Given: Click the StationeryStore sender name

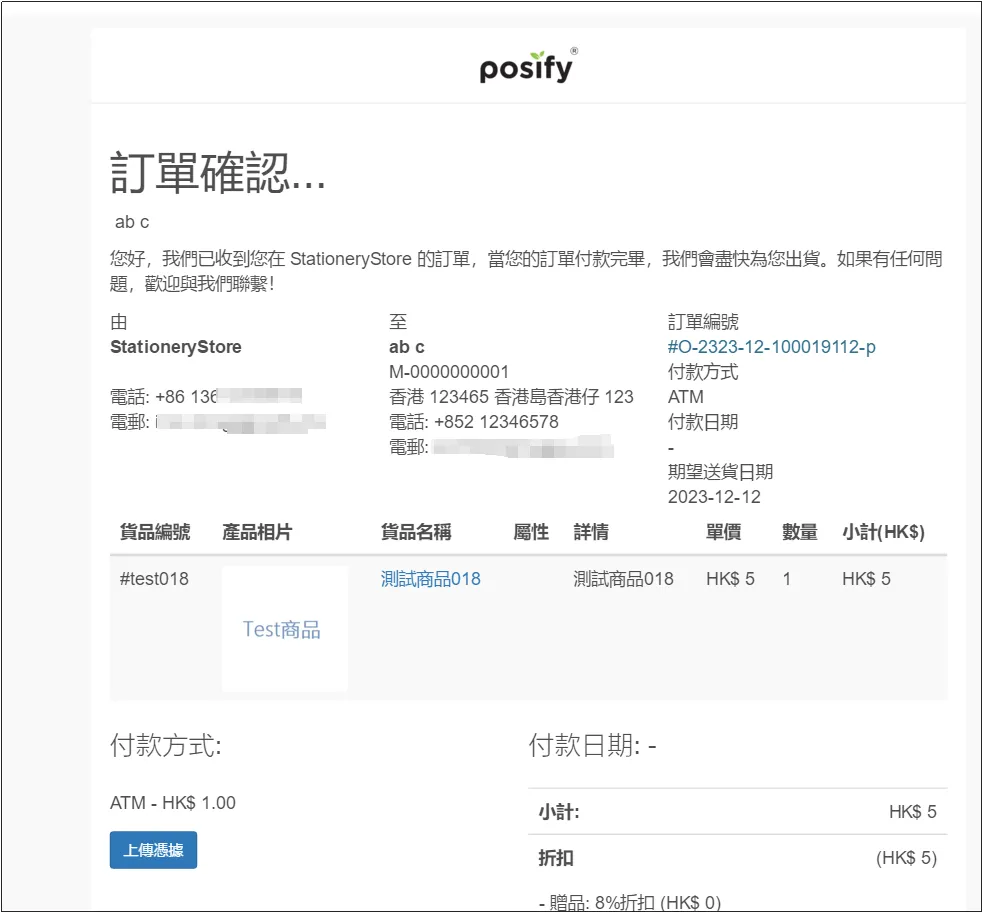Looking at the screenshot, I should (176, 347).
